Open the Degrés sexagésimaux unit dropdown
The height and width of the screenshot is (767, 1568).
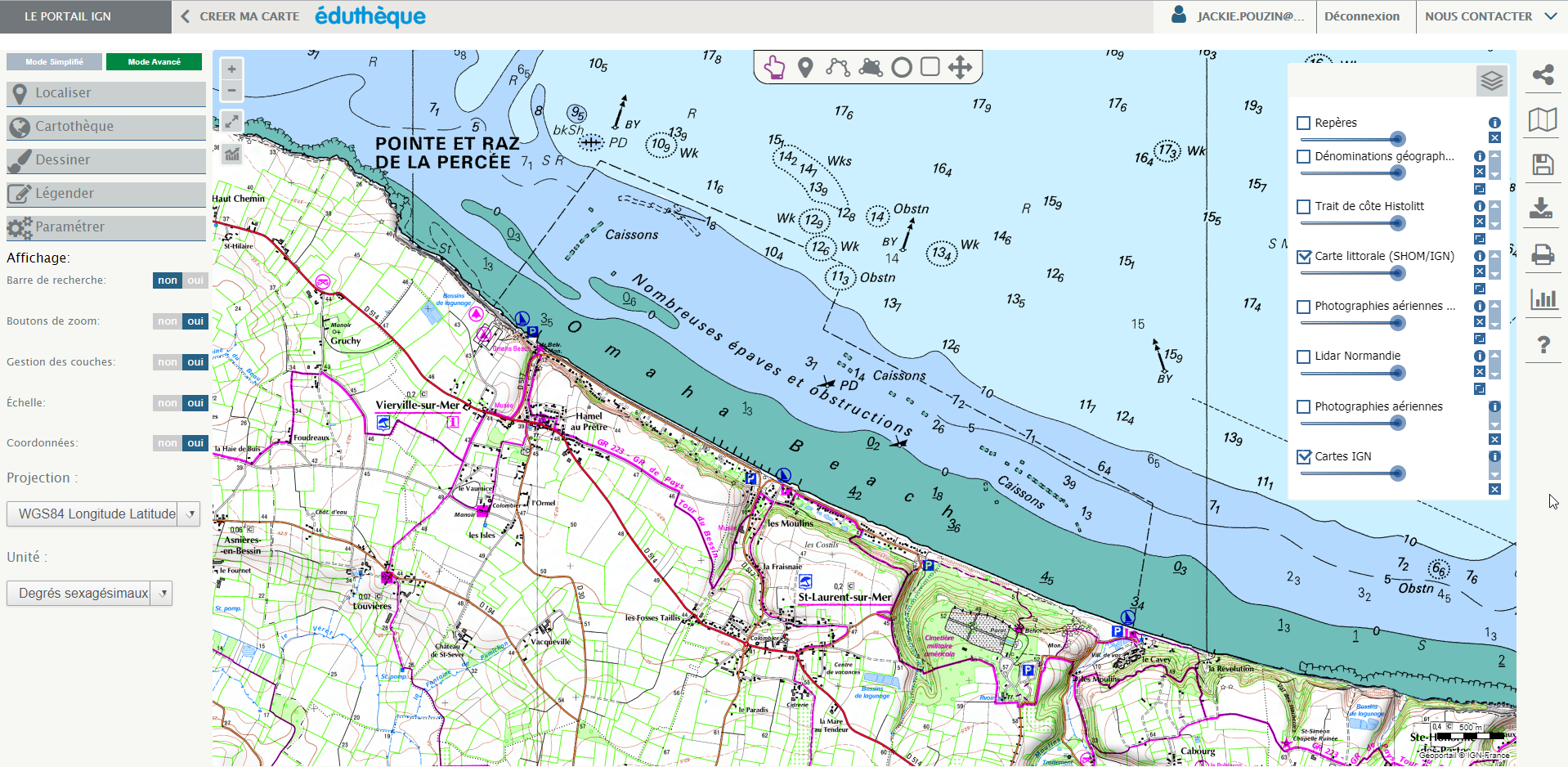162,593
